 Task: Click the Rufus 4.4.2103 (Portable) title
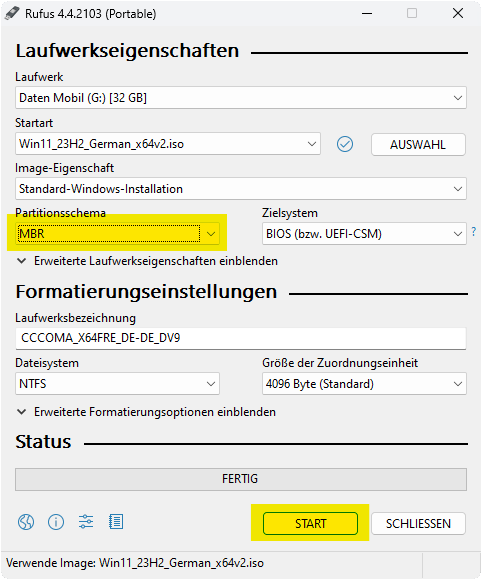91,14
